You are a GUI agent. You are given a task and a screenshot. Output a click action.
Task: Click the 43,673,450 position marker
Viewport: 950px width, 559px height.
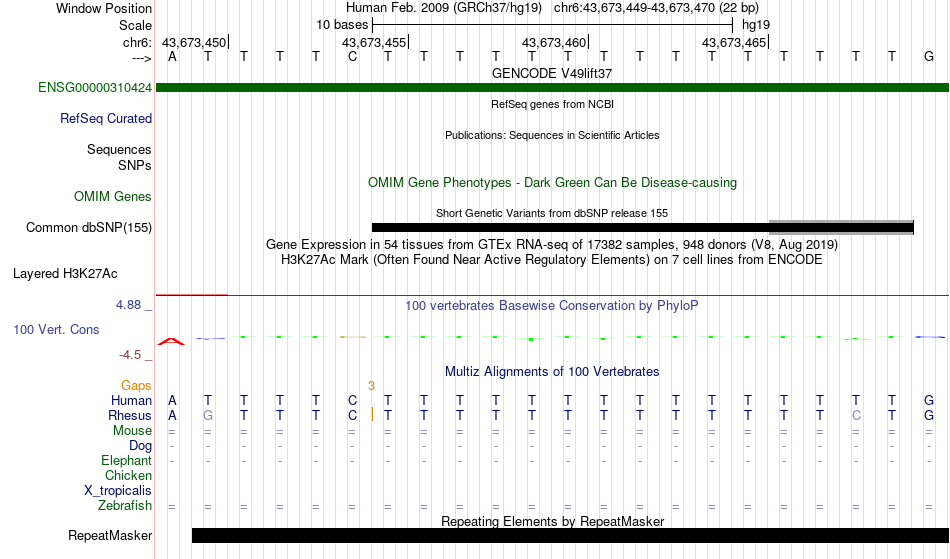click(x=194, y=43)
